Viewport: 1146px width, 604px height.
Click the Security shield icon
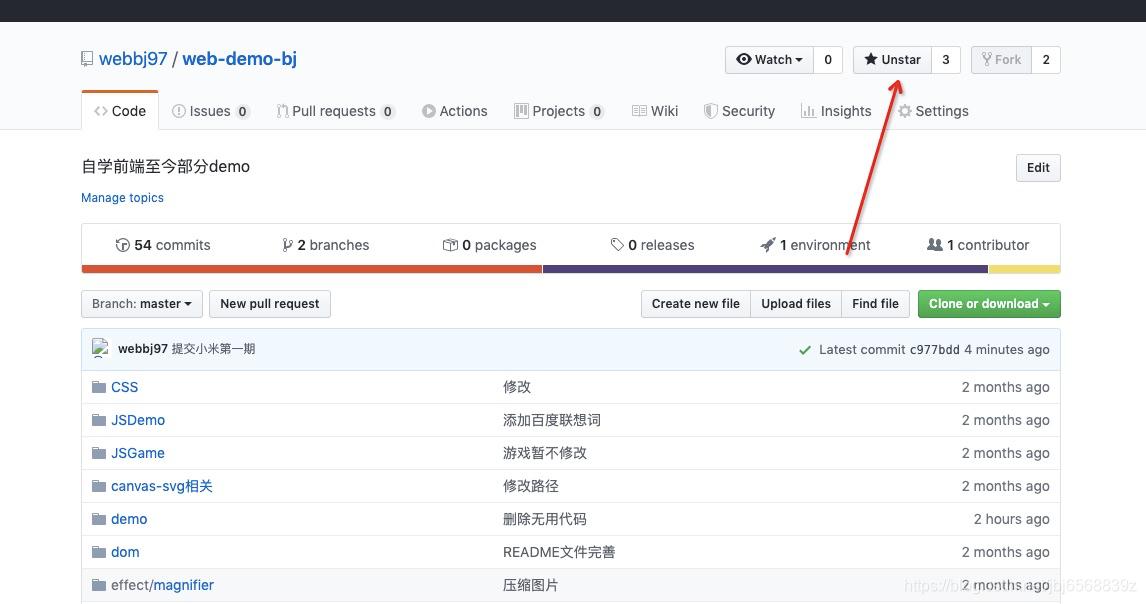(710, 111)
